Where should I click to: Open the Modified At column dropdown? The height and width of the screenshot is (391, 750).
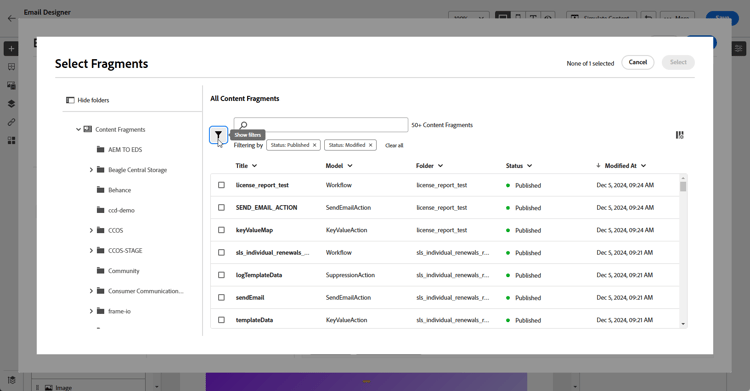point(643,166)
